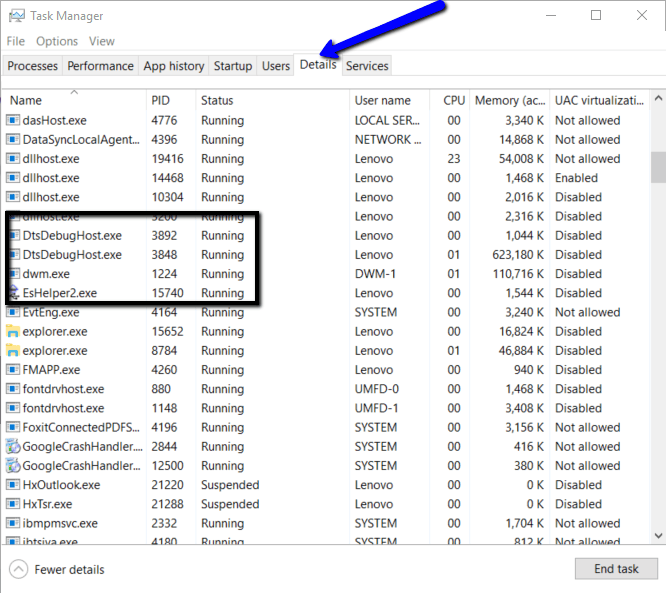Click icon of fontdrvhost.exe PID 880

point(13,389)
